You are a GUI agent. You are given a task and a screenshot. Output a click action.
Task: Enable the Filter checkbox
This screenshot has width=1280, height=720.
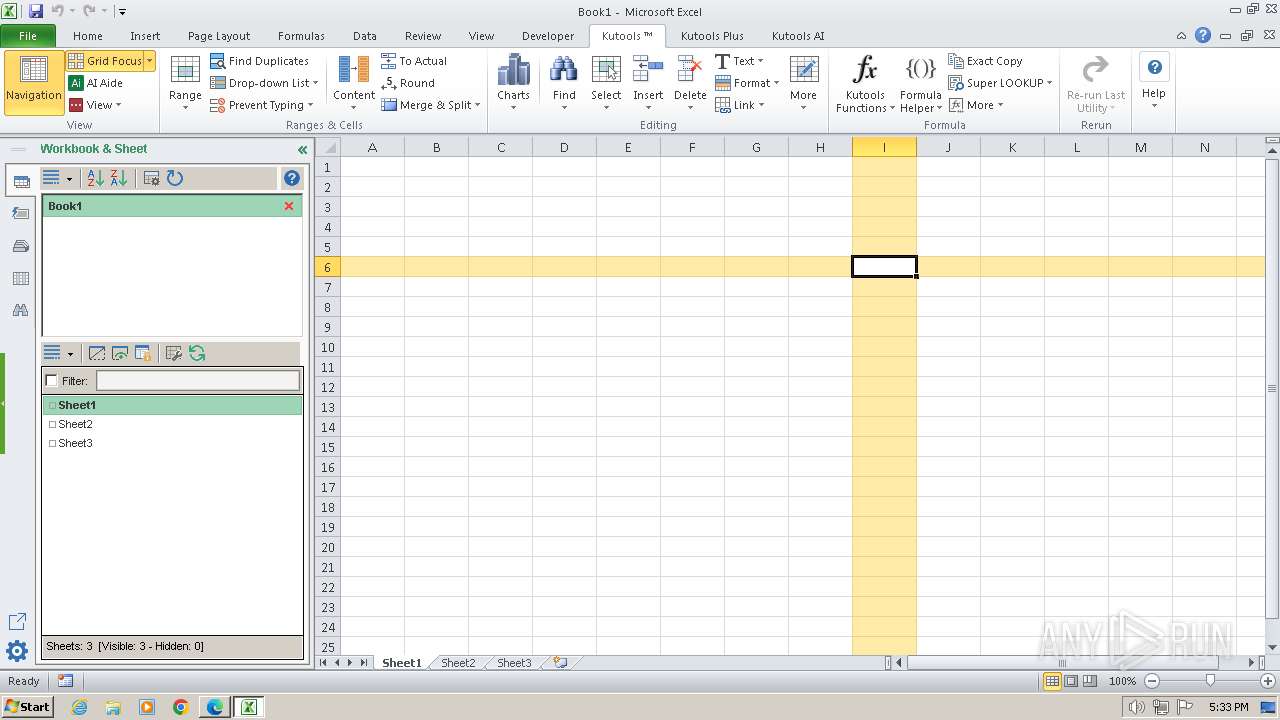point(52,381)
